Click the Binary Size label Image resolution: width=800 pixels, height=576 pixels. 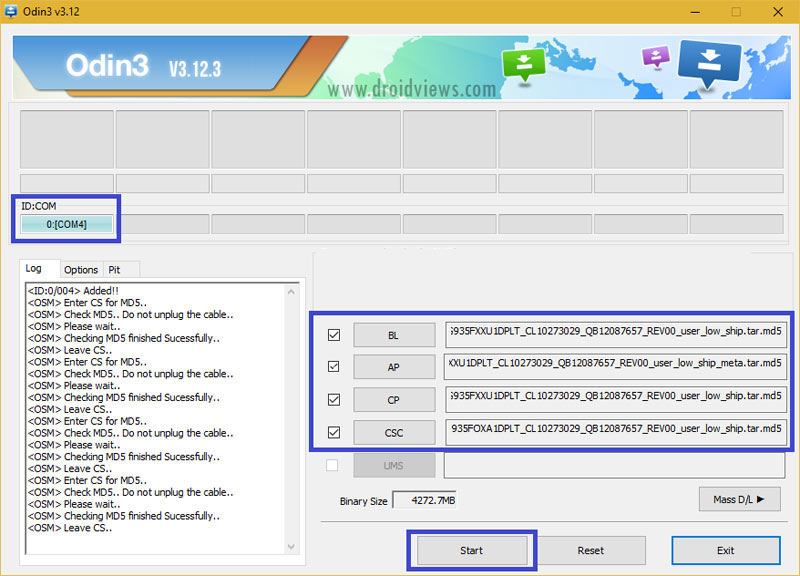coord(363,501)
